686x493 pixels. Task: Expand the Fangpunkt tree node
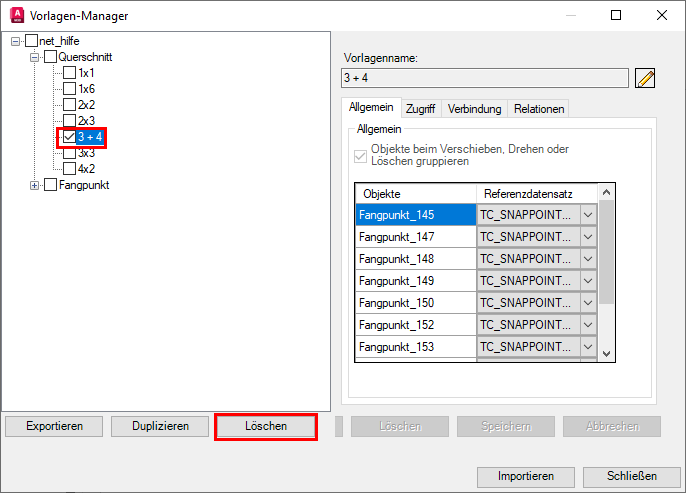point(36,185)
